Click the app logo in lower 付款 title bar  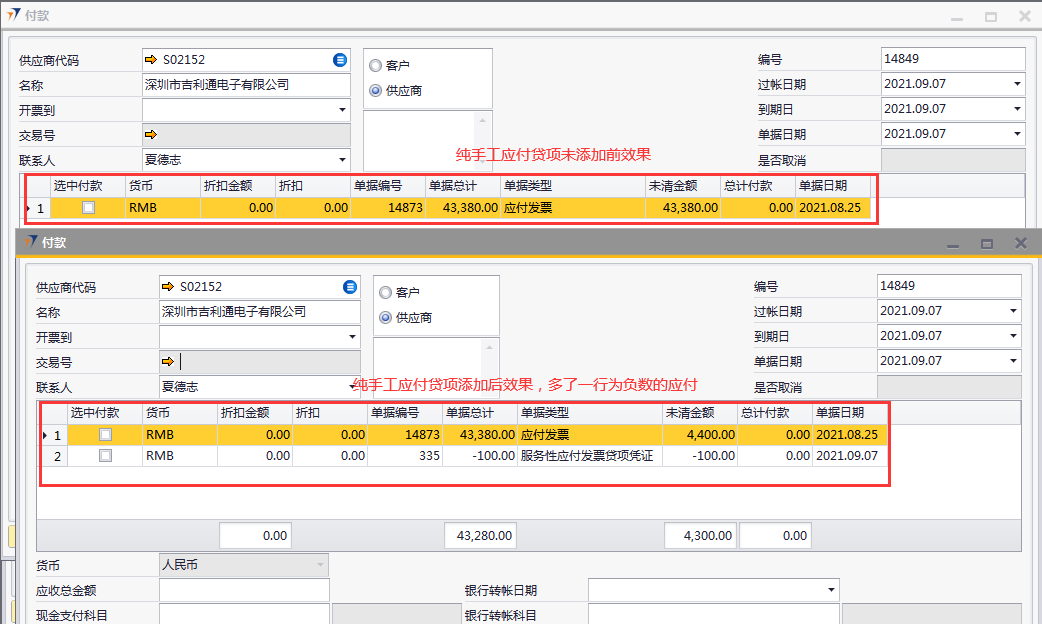[28, 242]
